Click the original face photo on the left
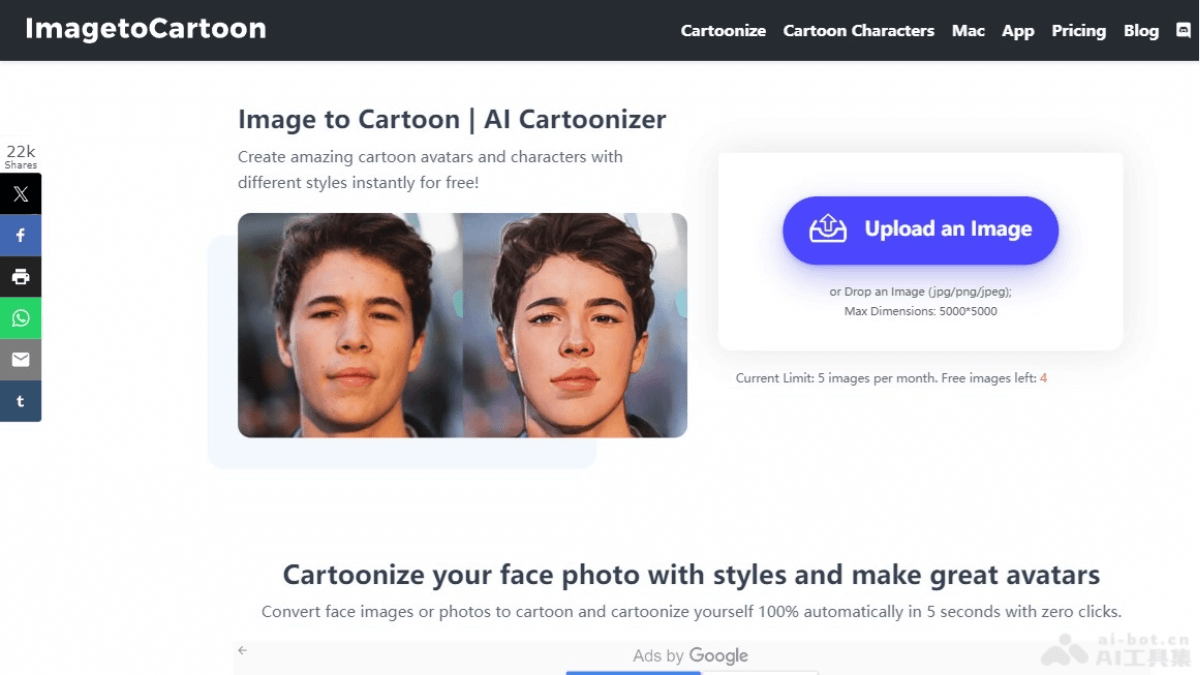The image size is (1200, 675). coord(350,325)
